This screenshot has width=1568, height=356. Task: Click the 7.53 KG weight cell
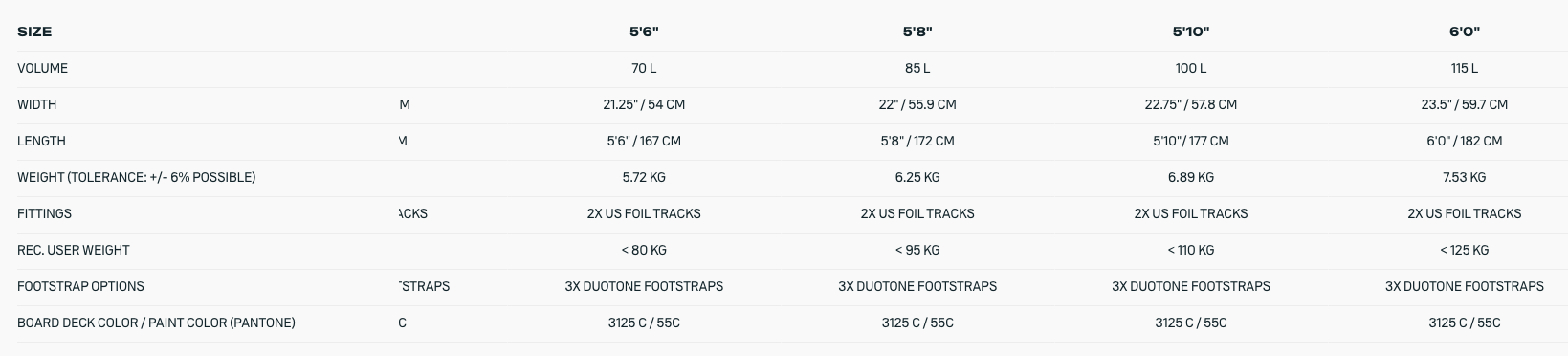coord(1465,177)
